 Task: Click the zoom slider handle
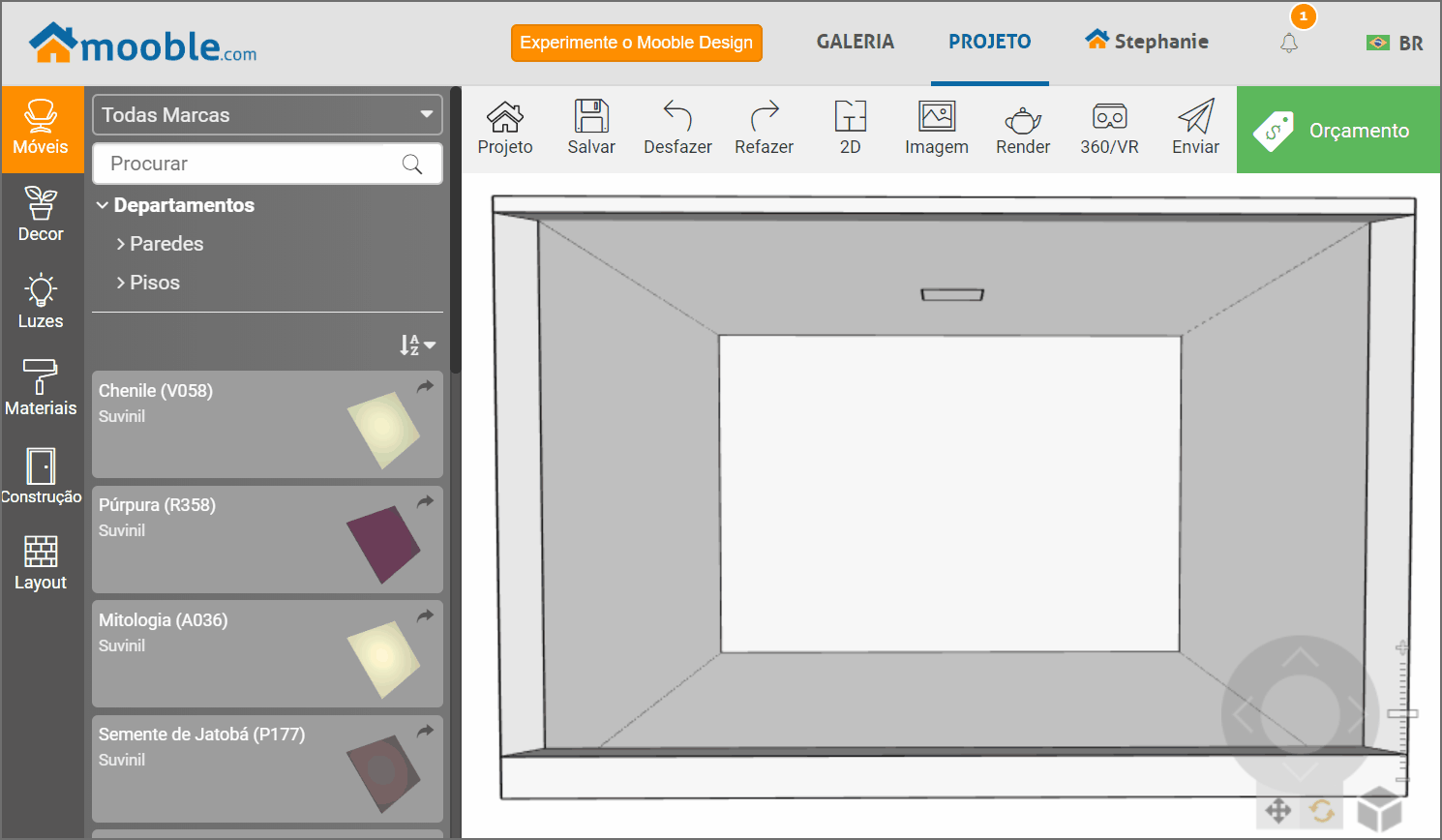coord(1402,714)
